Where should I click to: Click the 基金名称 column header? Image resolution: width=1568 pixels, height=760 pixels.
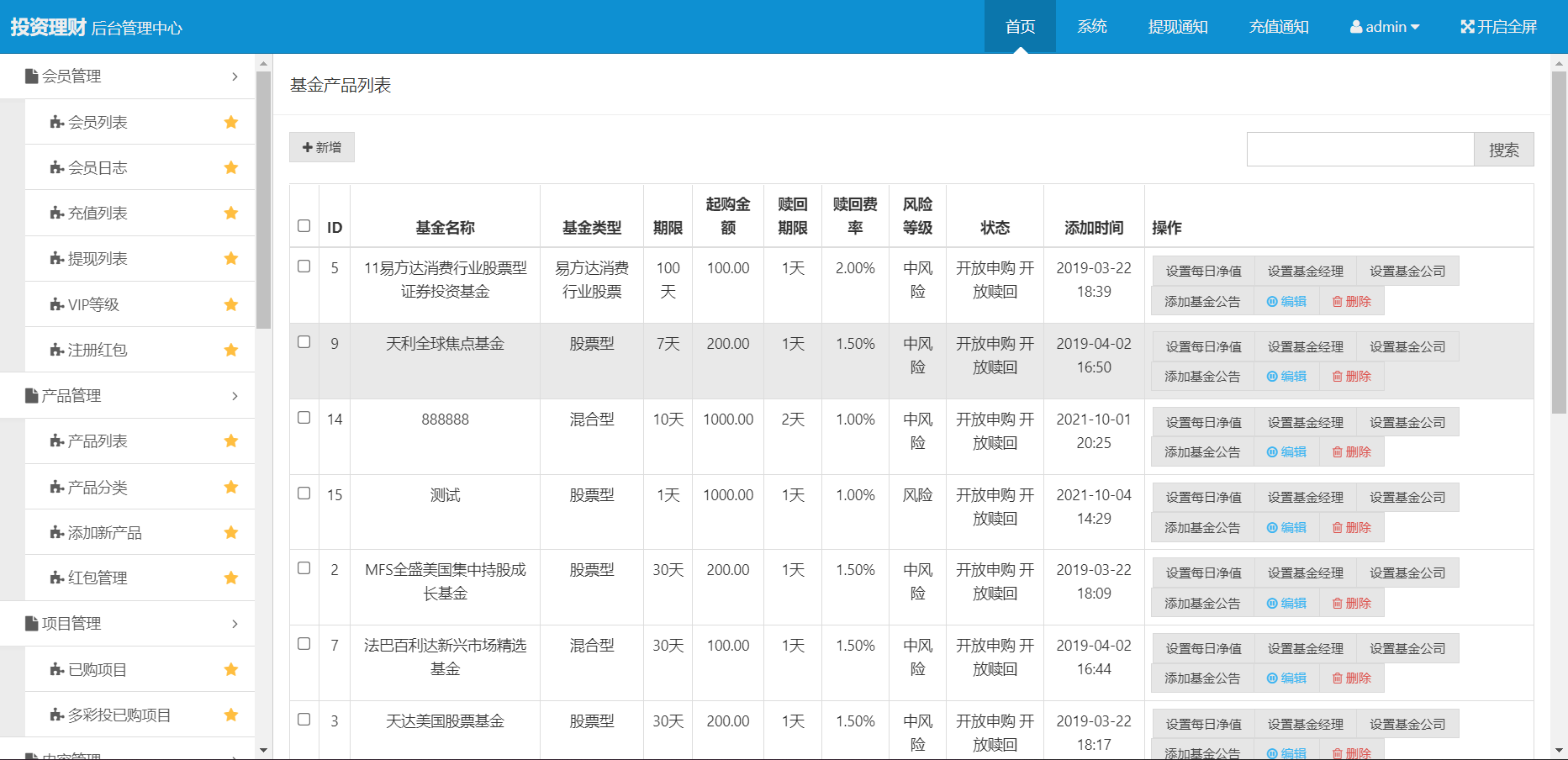tap(445, 228)
